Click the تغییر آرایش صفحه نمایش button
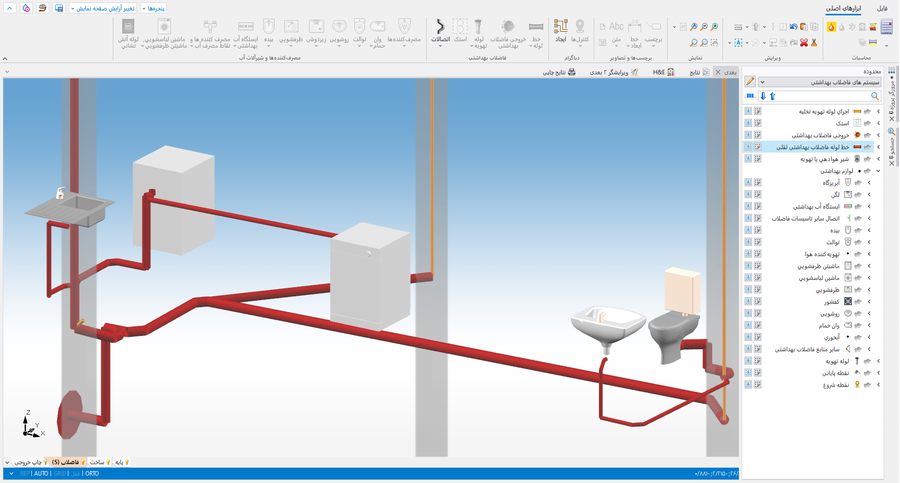This screenshot has width=900, height=483. coord(106,8)
